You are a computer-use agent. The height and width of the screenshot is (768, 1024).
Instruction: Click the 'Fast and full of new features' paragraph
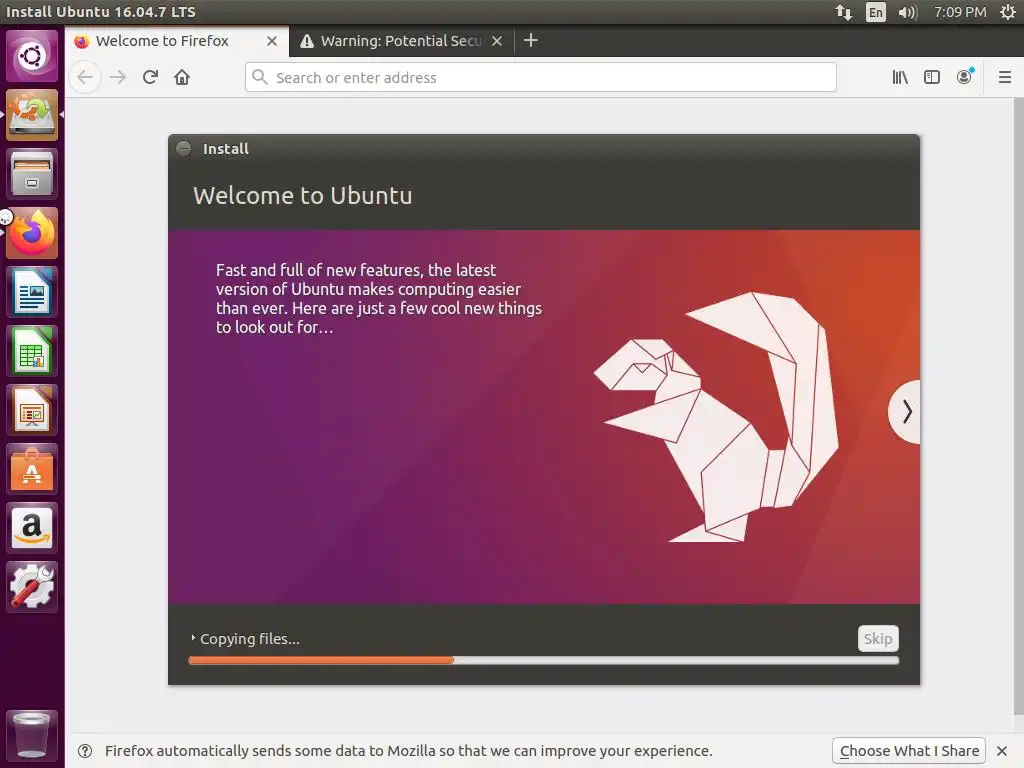click(x=379, y=298)
